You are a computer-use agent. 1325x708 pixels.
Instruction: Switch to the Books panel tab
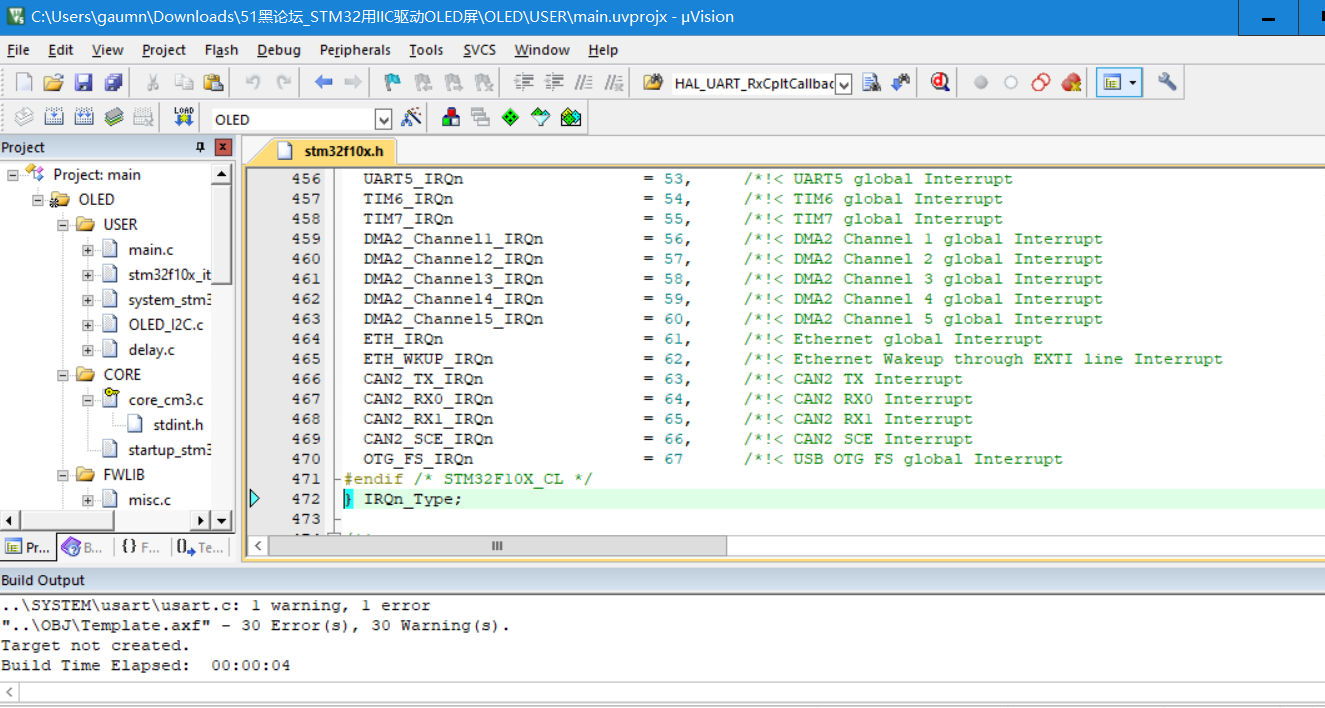coord(81,547)
